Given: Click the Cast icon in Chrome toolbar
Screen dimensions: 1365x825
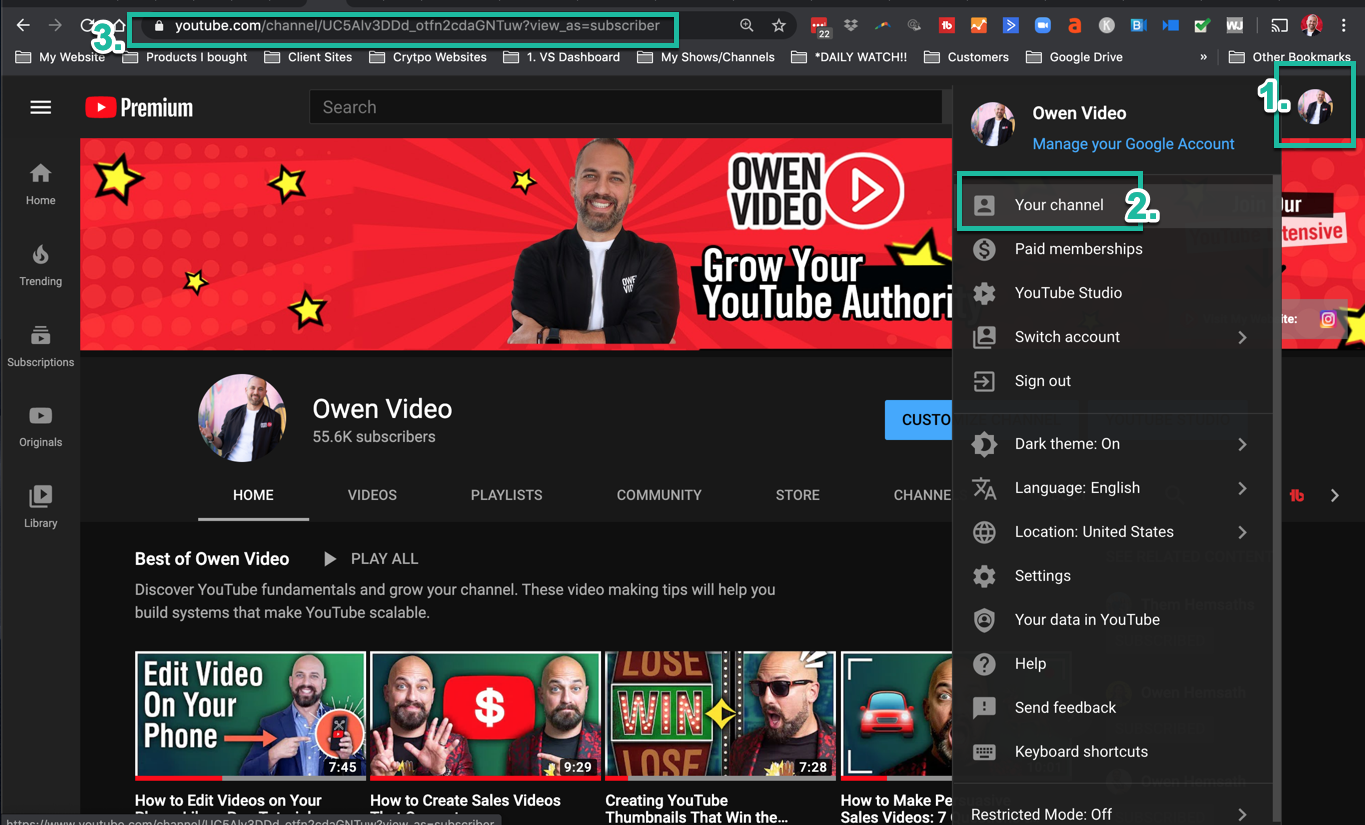Looking at the screenshot, I should (1279, 26).
